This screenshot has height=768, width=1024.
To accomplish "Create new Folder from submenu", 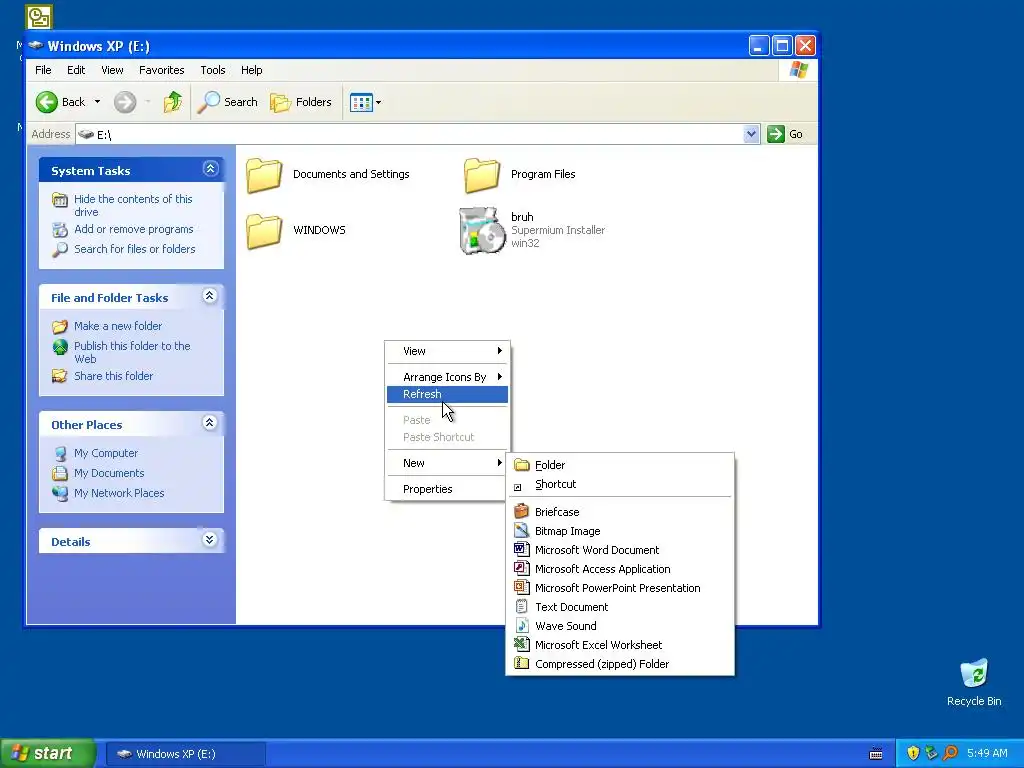I will [620, 465].
